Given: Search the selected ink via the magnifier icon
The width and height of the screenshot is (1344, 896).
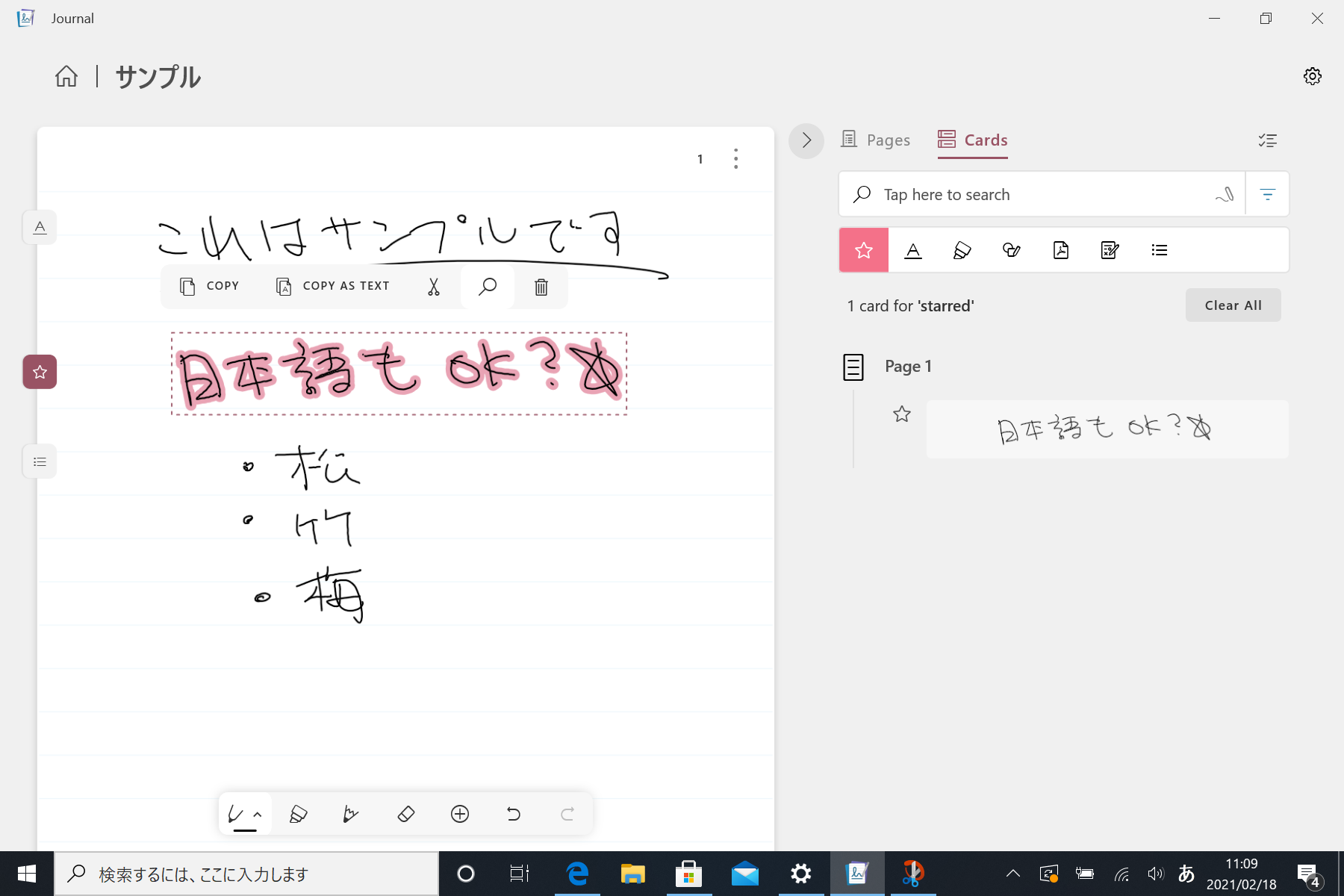Looking at the screenshot, I should click(487, 286).
